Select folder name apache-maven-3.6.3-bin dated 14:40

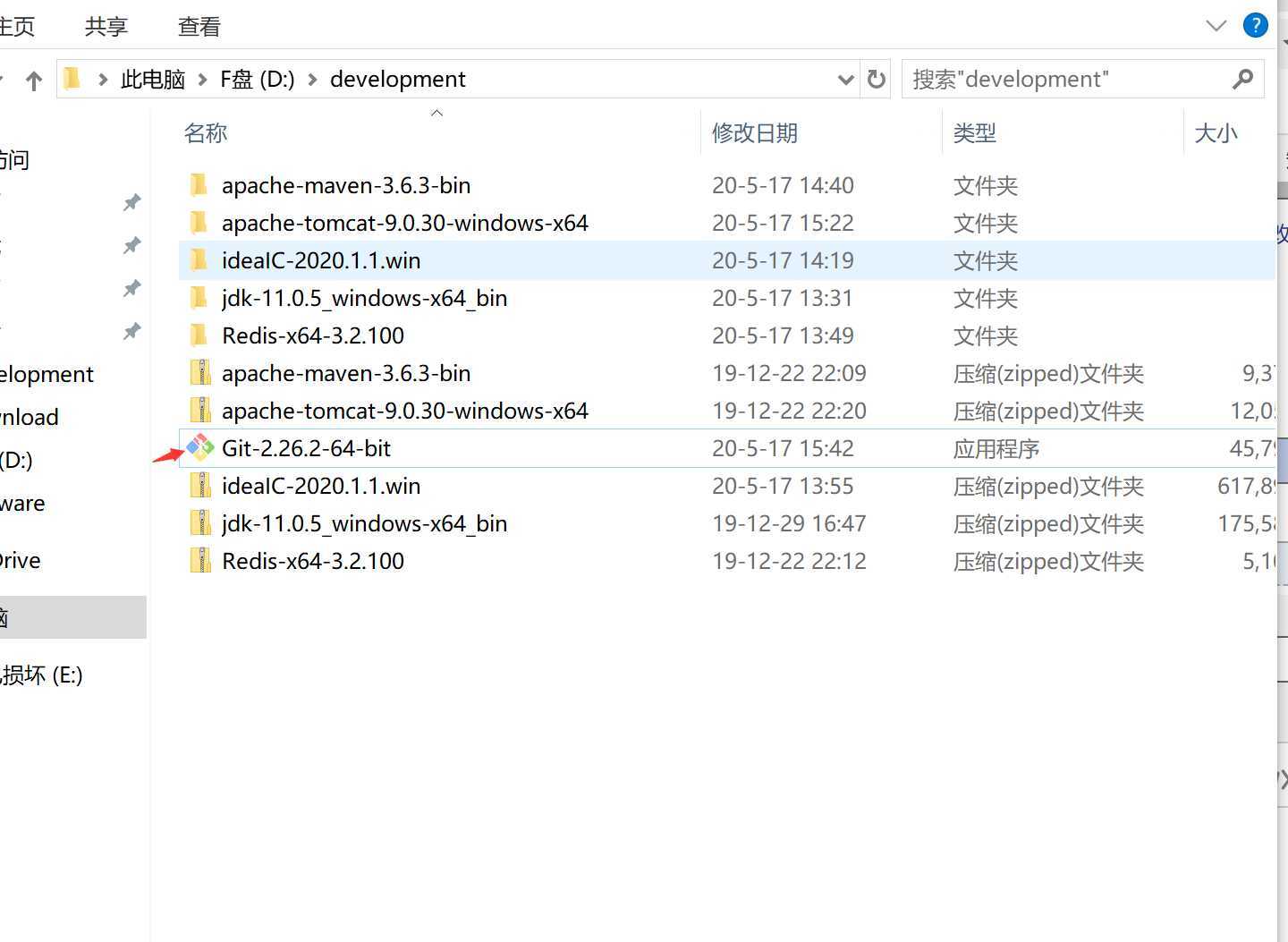pyautogui.click(x=346, y=185)
